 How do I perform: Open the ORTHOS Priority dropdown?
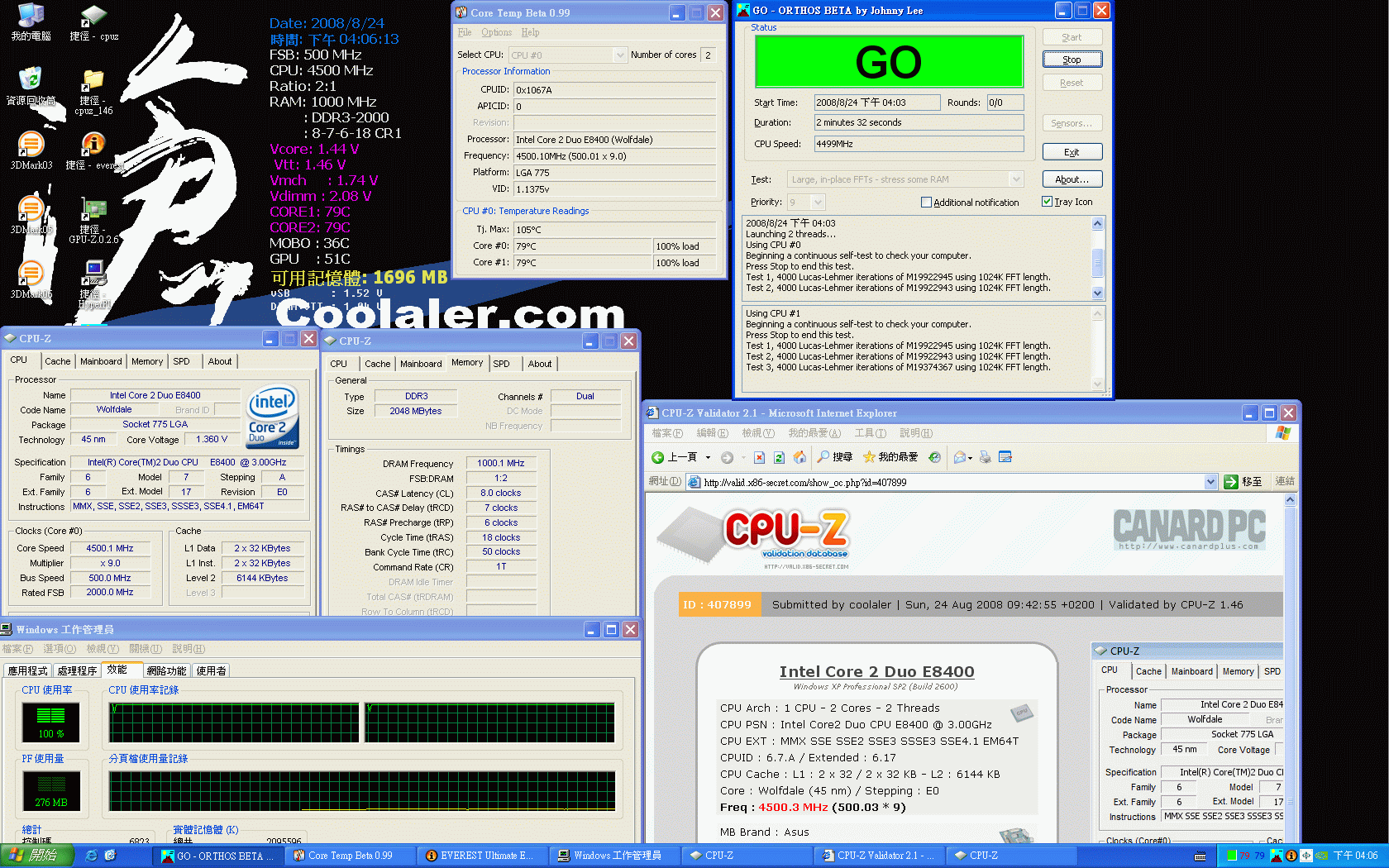pyautogui.click(x=818, y=203)
